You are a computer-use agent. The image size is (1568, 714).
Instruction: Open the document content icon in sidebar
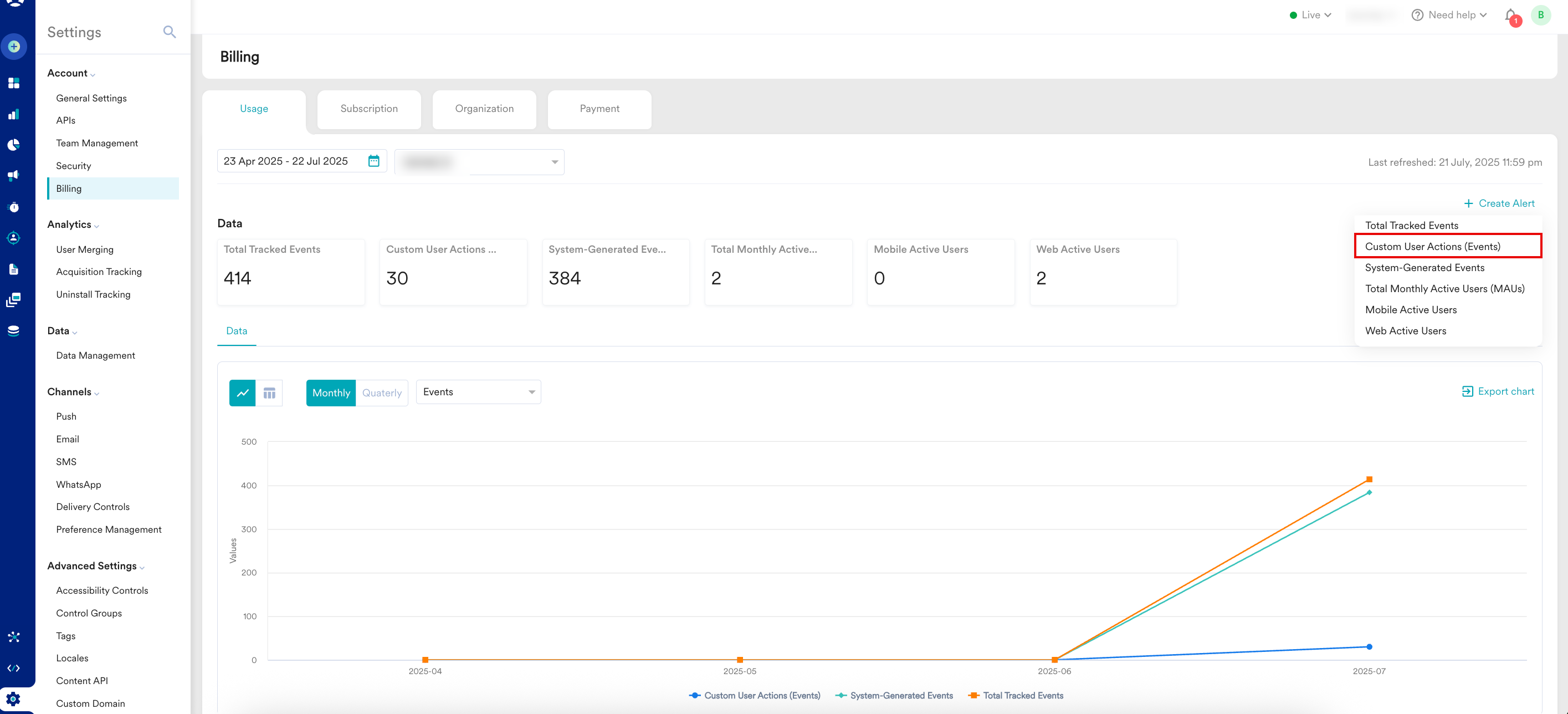pos(13,269)
